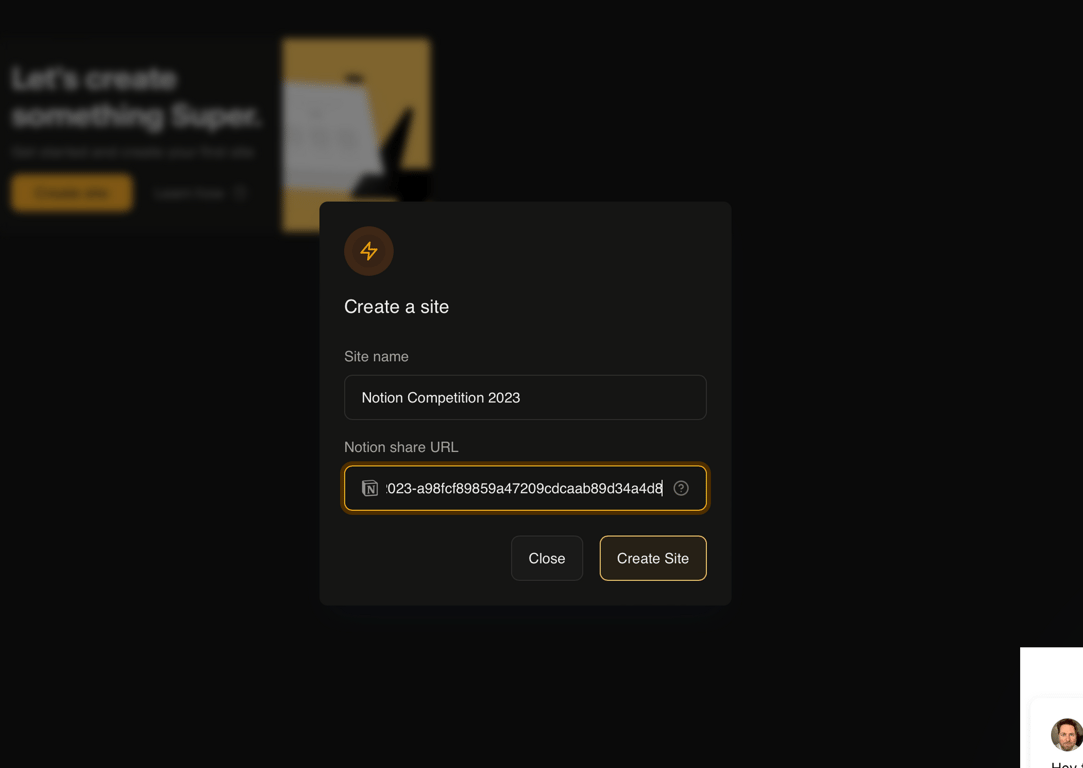Viewport: 1083px width, 768px height.
Task: Click the Create Site button
Action: pyautogui.click(x=653, y=558)
